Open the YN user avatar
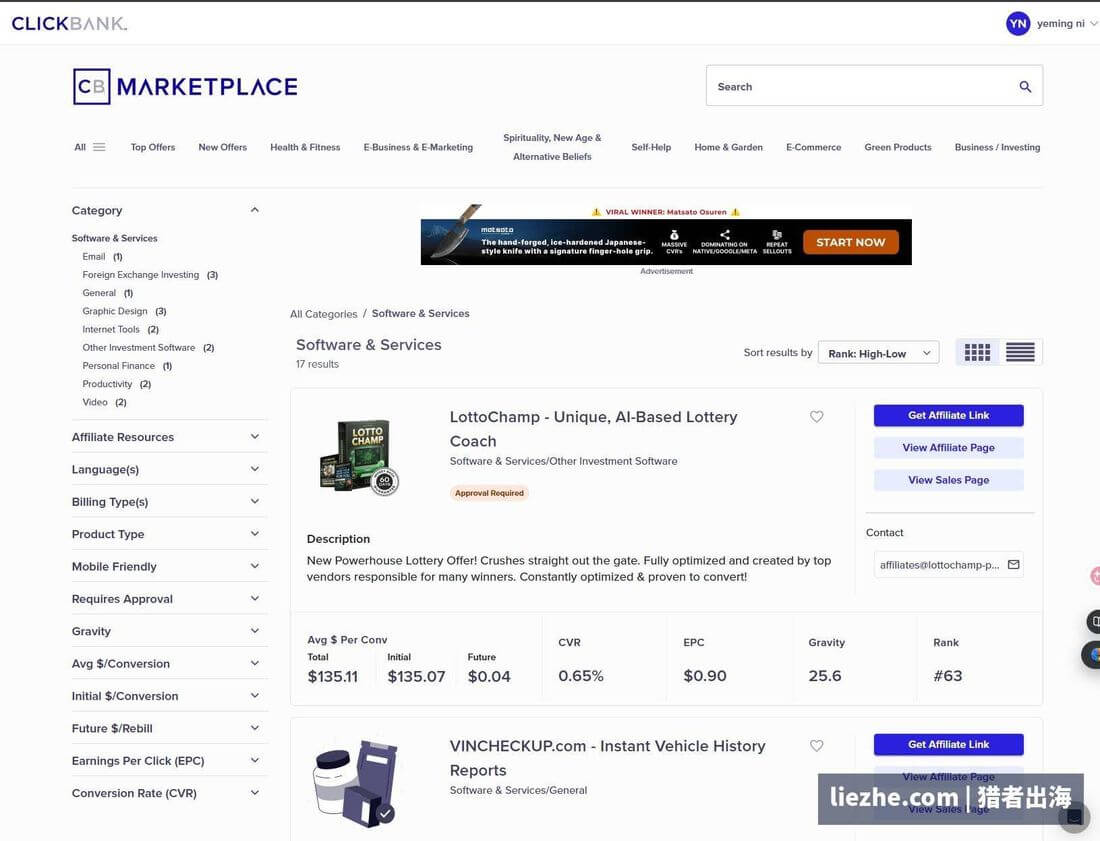Viewport: 1100px width, 841px height. pos(1017,23)
